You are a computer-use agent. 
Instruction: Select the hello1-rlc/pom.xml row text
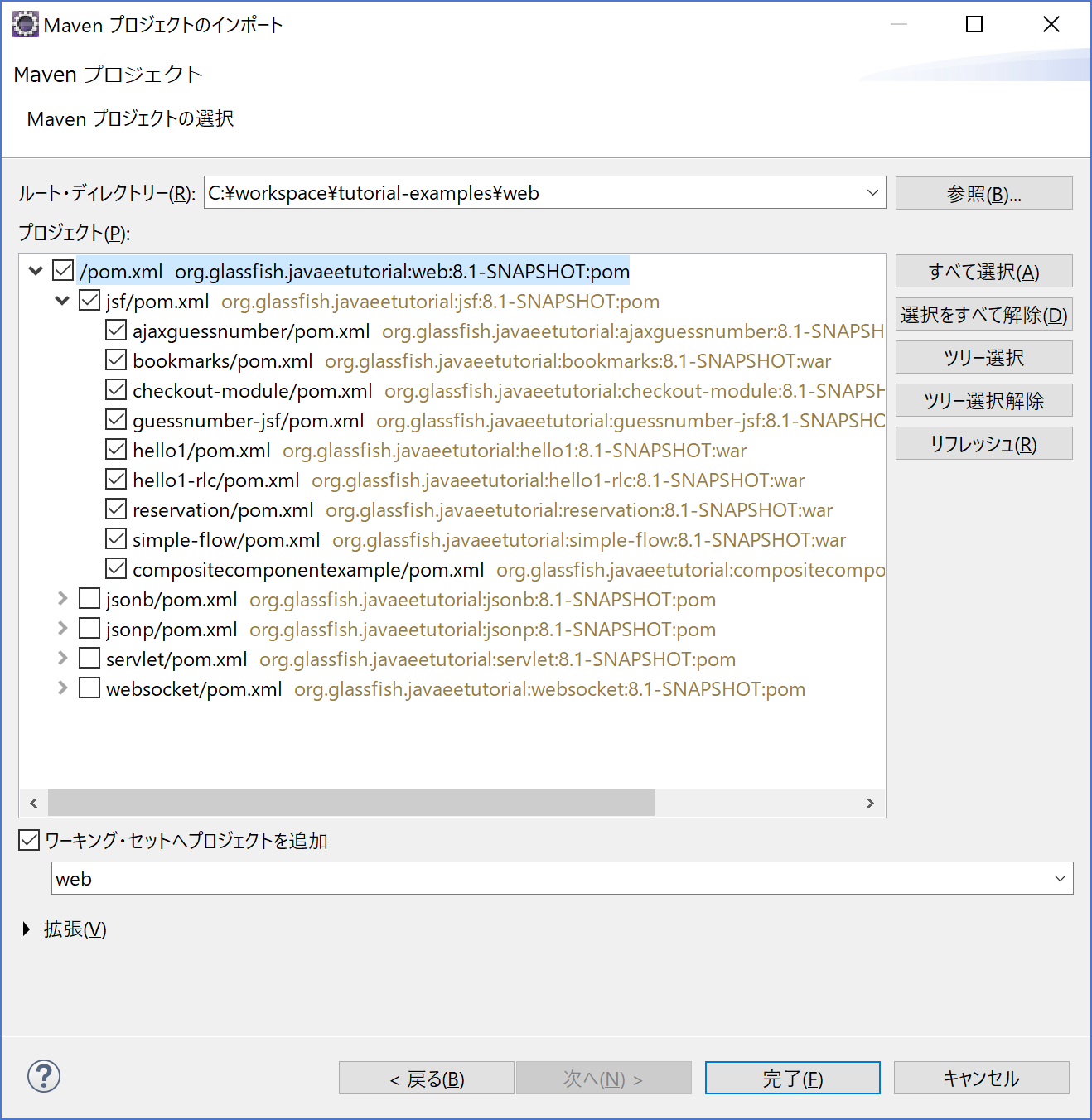click(468, 480)
